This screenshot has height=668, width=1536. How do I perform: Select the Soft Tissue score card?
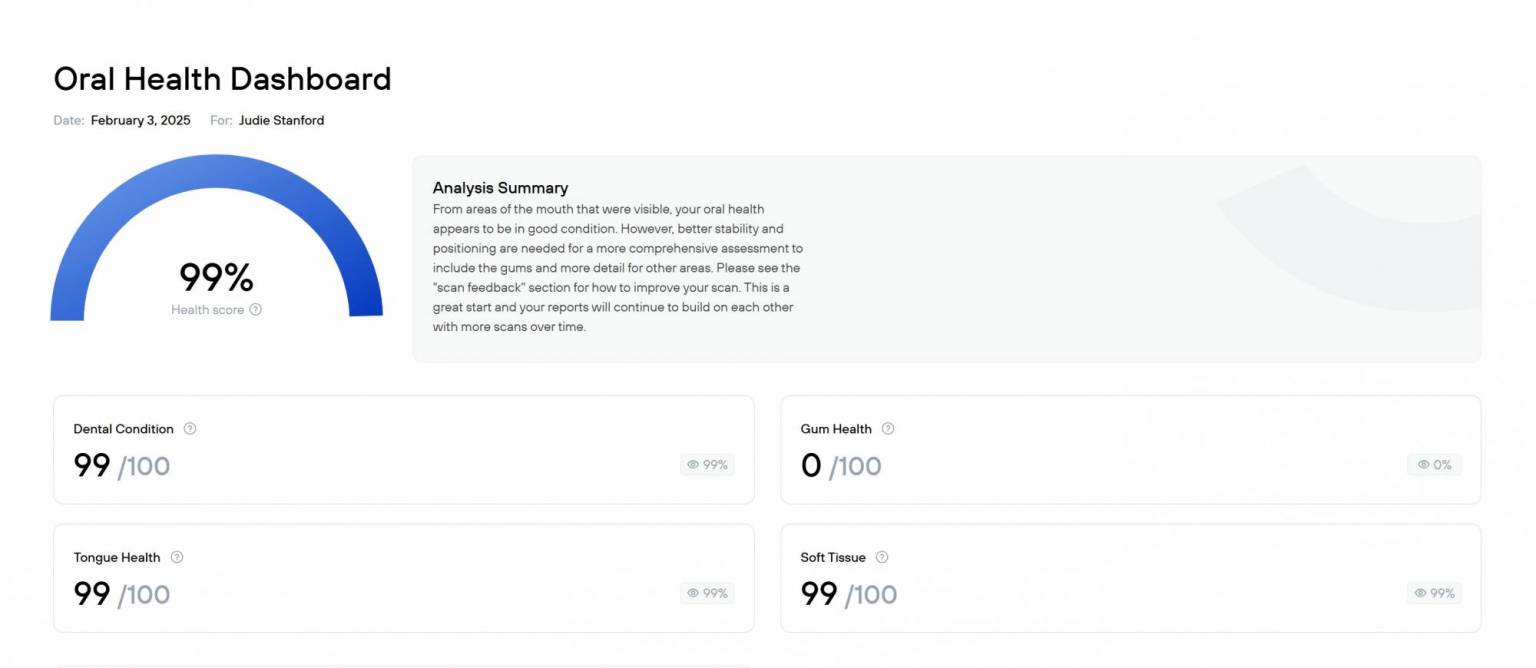tap(1130, 578)
